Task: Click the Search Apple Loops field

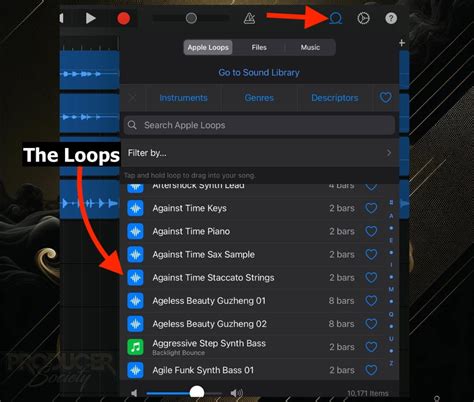Action: (259, 125)
